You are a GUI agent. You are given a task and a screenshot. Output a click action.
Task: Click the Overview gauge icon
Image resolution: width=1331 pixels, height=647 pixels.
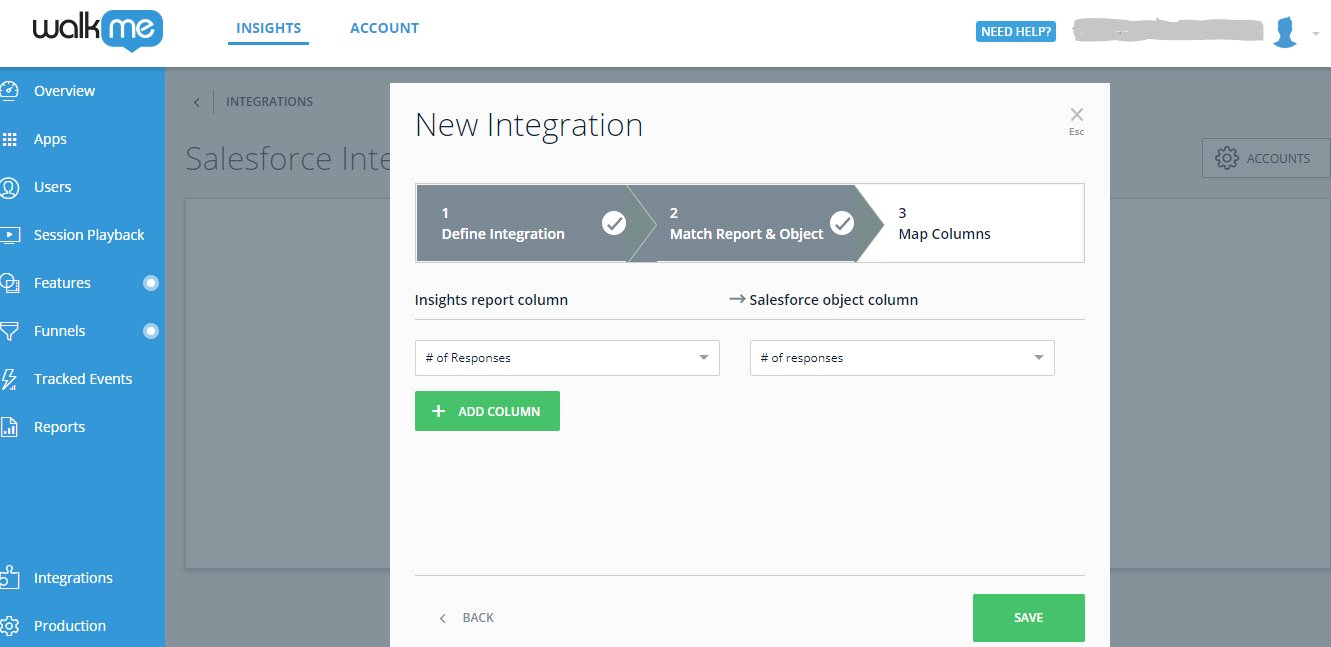pos(10,91)
